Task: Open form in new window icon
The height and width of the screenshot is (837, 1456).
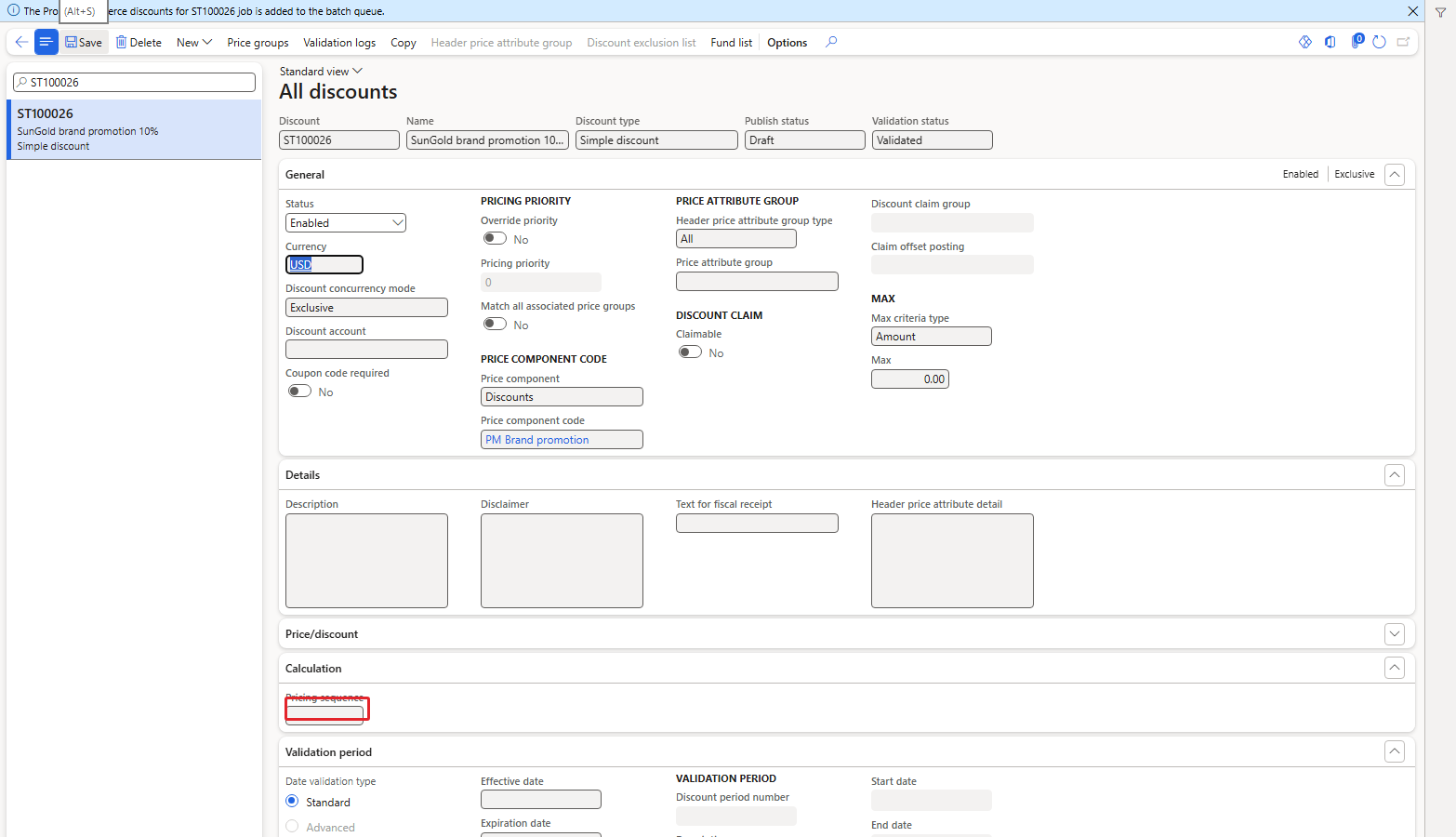Action: [1403, 42]
